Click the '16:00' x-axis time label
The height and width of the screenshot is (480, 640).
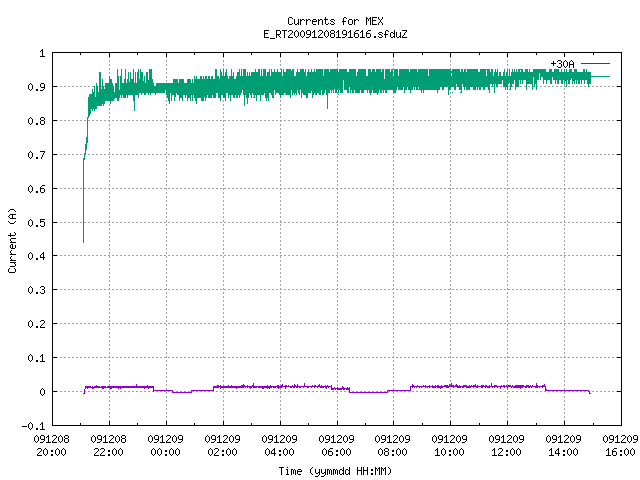click(x=620, y=452)
